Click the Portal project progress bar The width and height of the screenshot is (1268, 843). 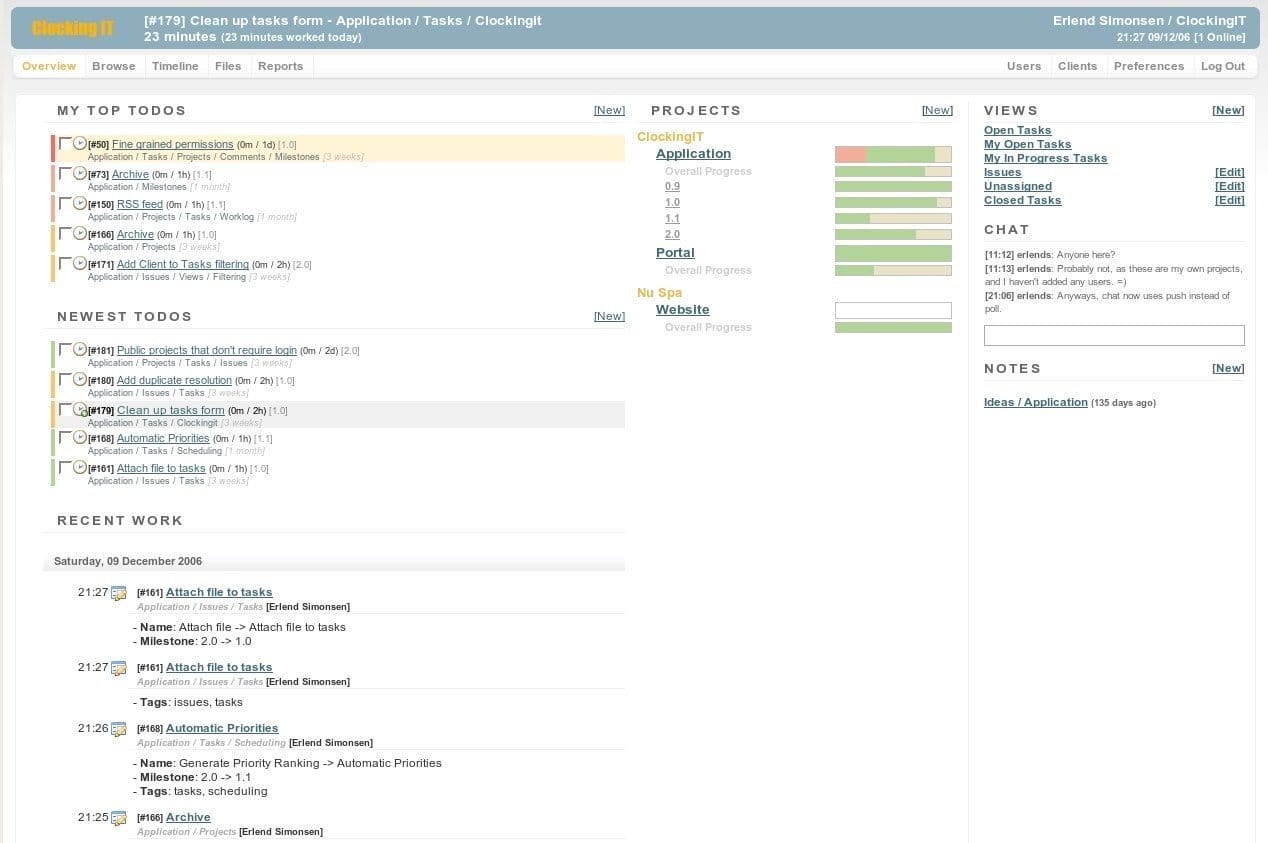tap(893, 254)
